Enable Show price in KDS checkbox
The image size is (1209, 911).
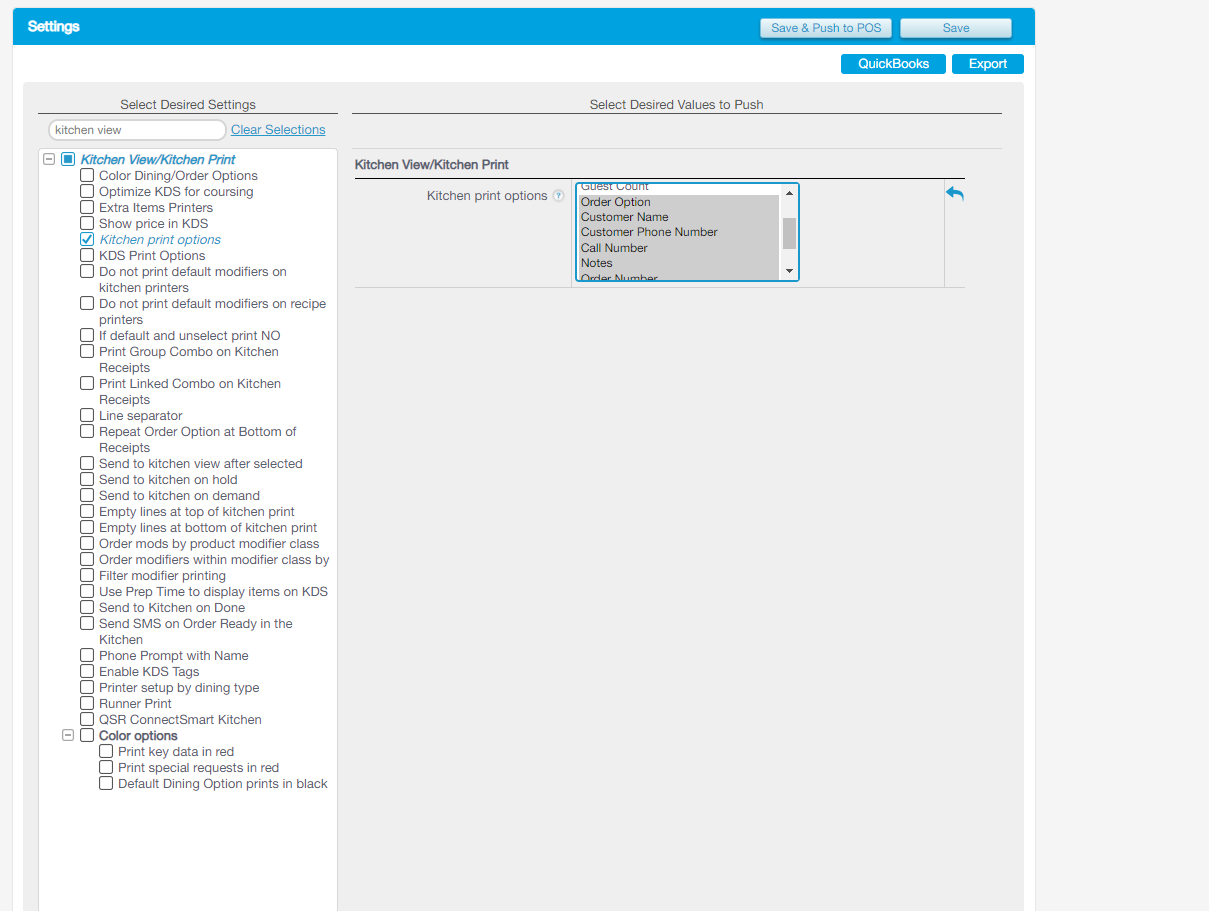(x=87, y=223)
